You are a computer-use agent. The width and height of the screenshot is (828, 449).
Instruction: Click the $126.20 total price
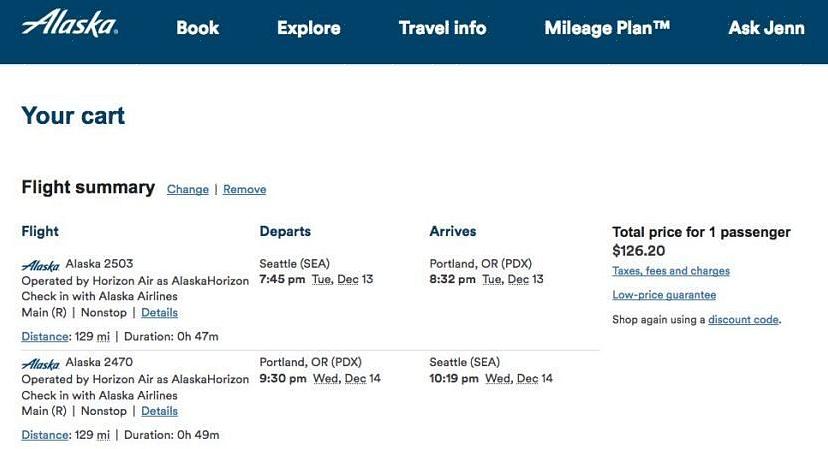639,251
